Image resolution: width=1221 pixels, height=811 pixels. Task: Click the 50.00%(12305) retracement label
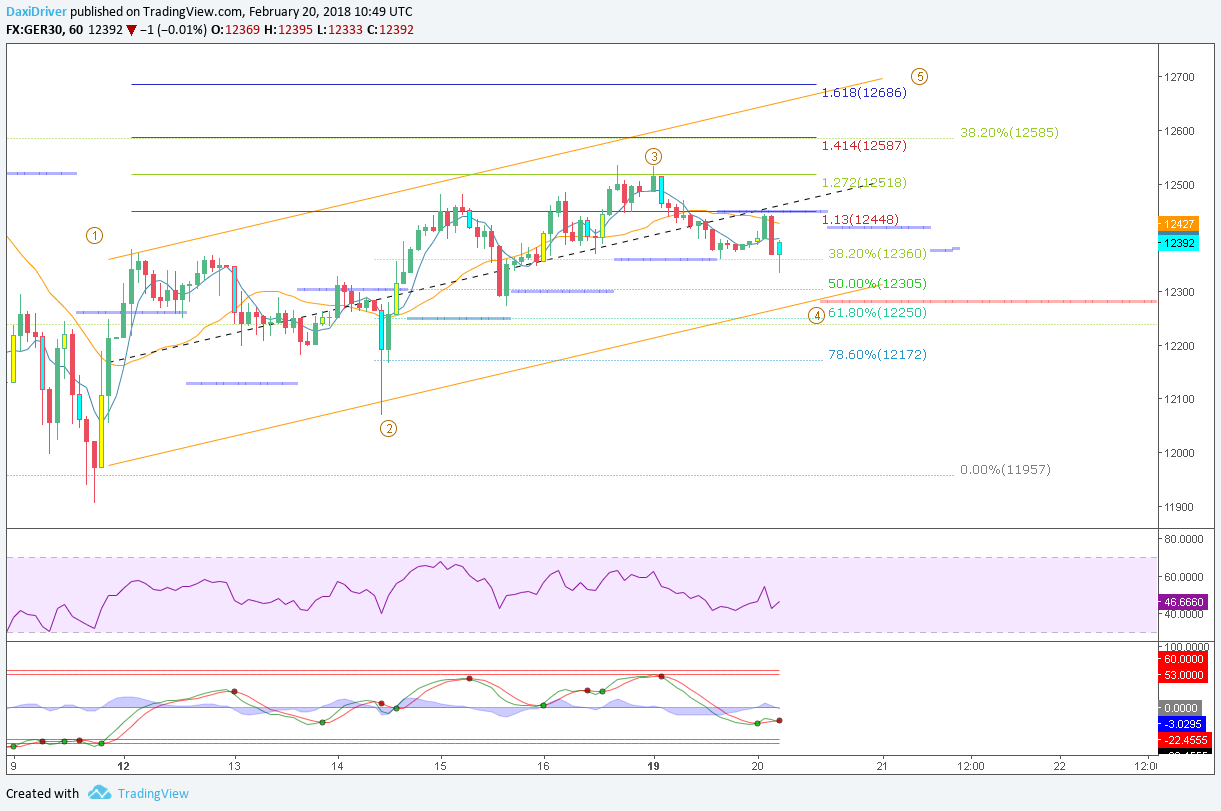(x=877, y=284)
